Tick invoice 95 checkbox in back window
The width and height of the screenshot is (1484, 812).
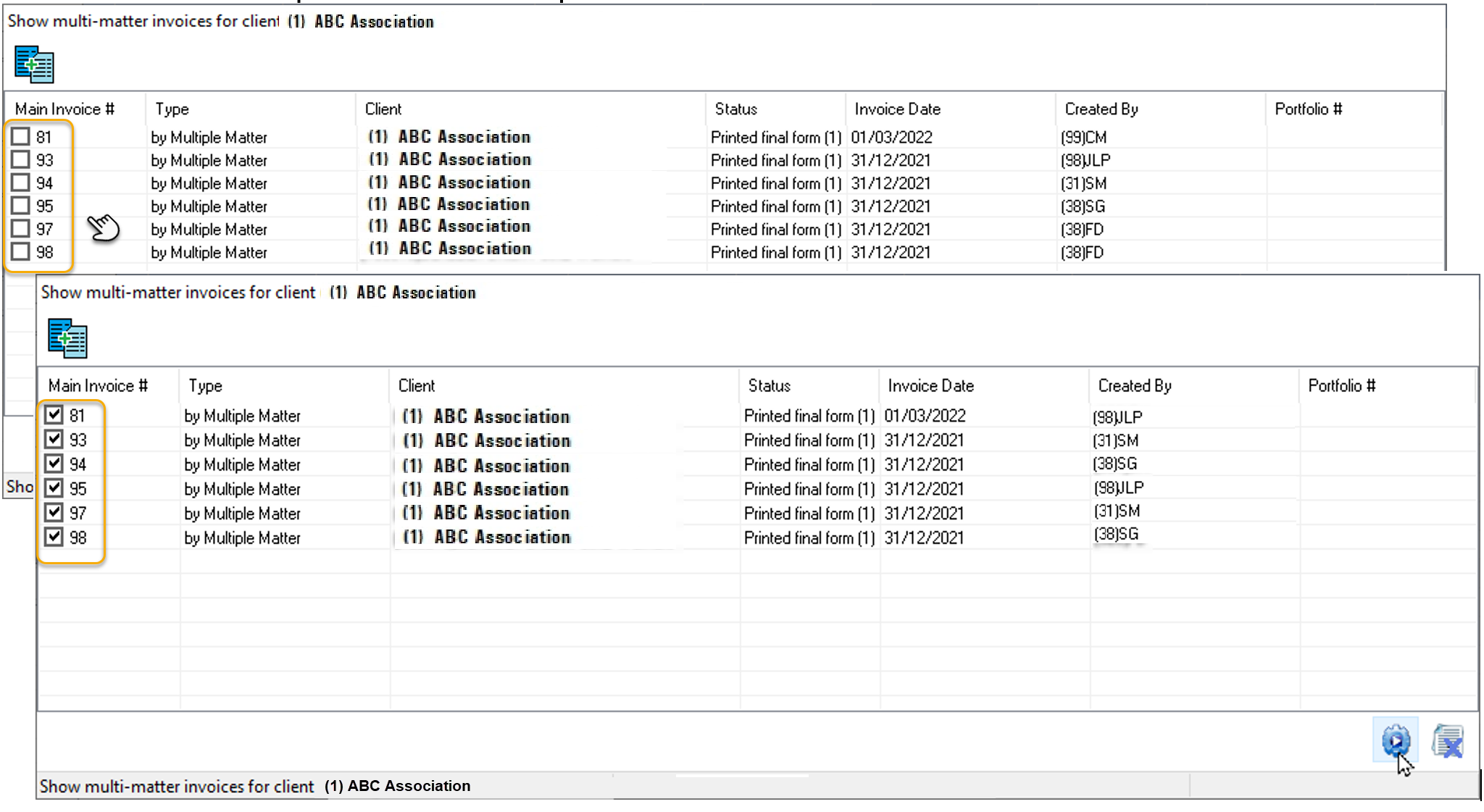point(20,206)
